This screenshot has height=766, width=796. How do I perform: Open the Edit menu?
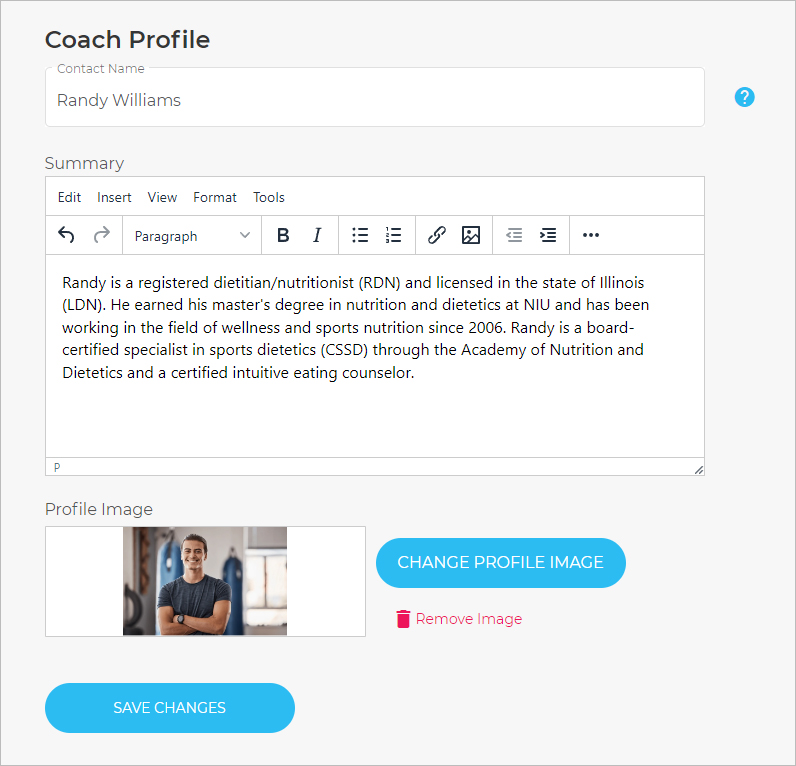coord(69,197)
